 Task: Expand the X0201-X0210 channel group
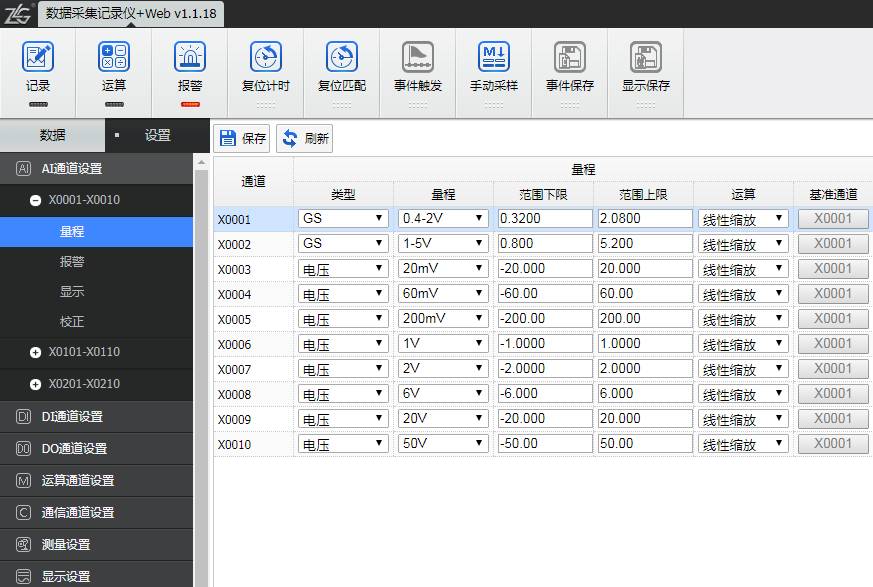[x=36, y=384]
